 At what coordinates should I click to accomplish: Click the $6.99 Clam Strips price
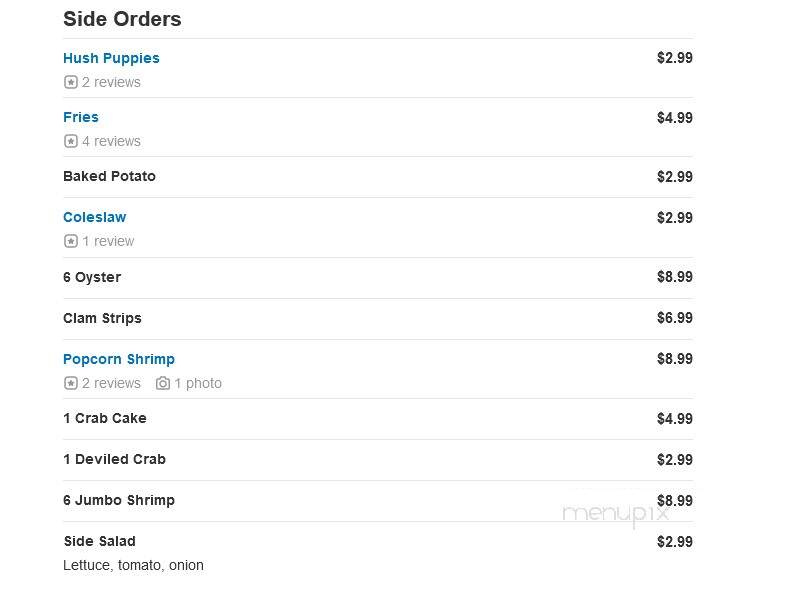pos(675,318)
